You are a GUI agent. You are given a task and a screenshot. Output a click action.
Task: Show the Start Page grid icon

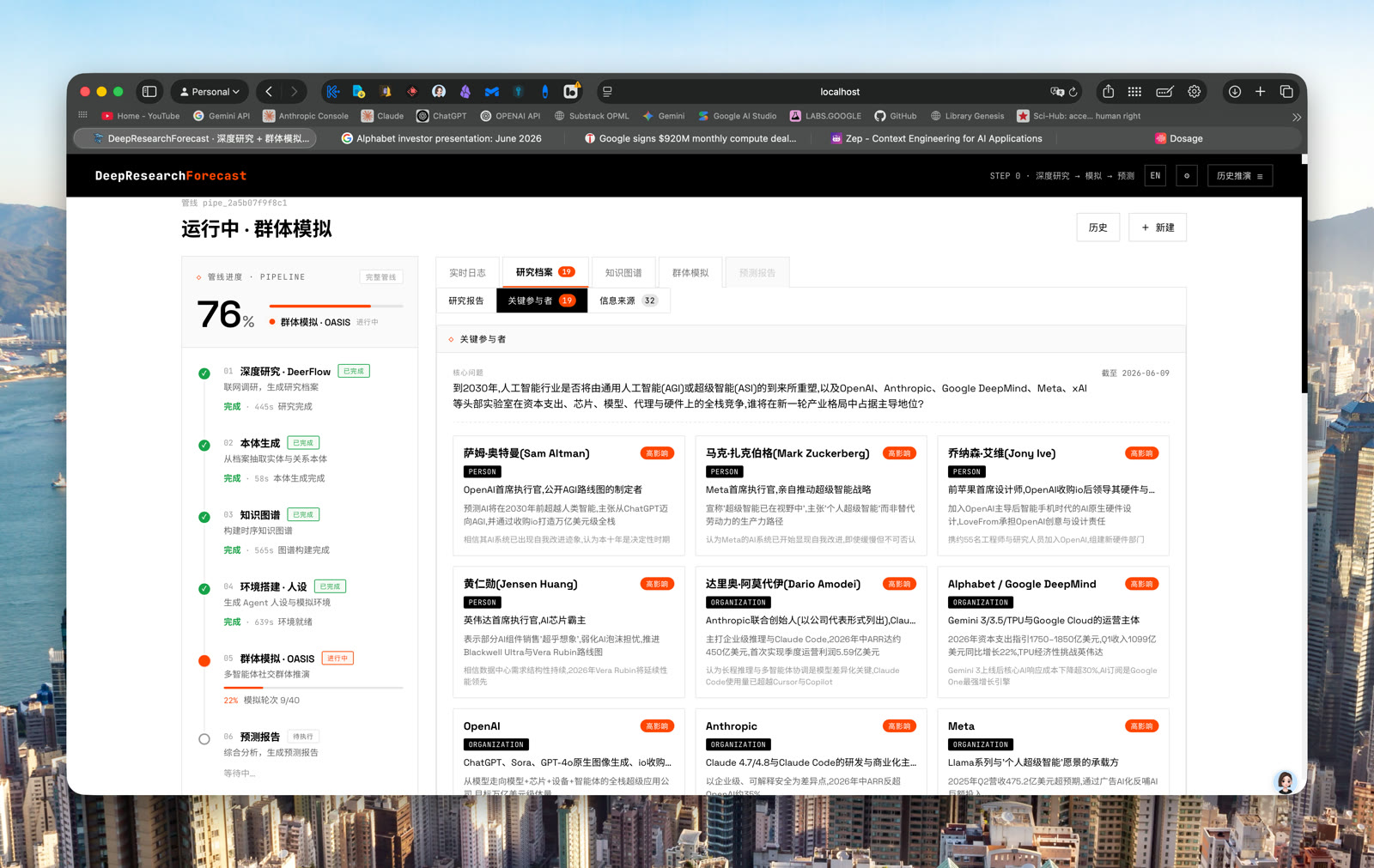[x=1134, y=92]
